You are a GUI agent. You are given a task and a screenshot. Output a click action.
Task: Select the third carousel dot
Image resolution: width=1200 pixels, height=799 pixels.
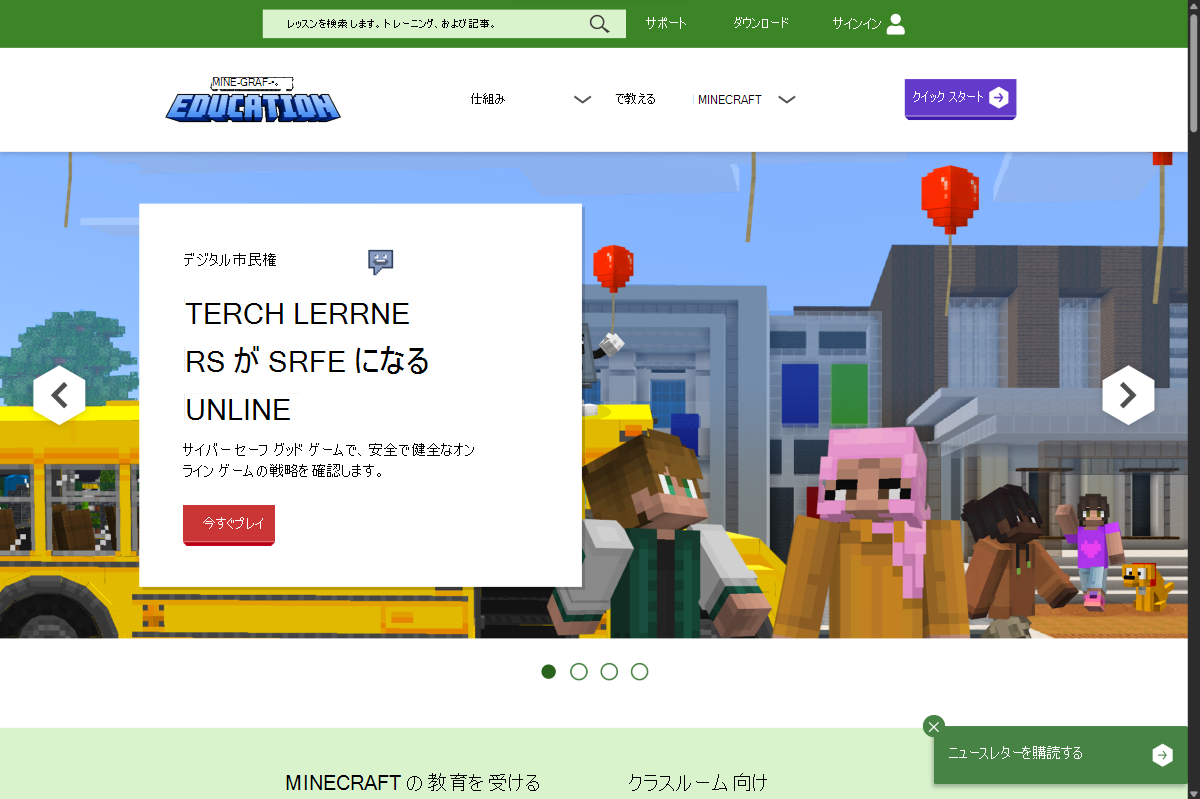pos(609,671)
